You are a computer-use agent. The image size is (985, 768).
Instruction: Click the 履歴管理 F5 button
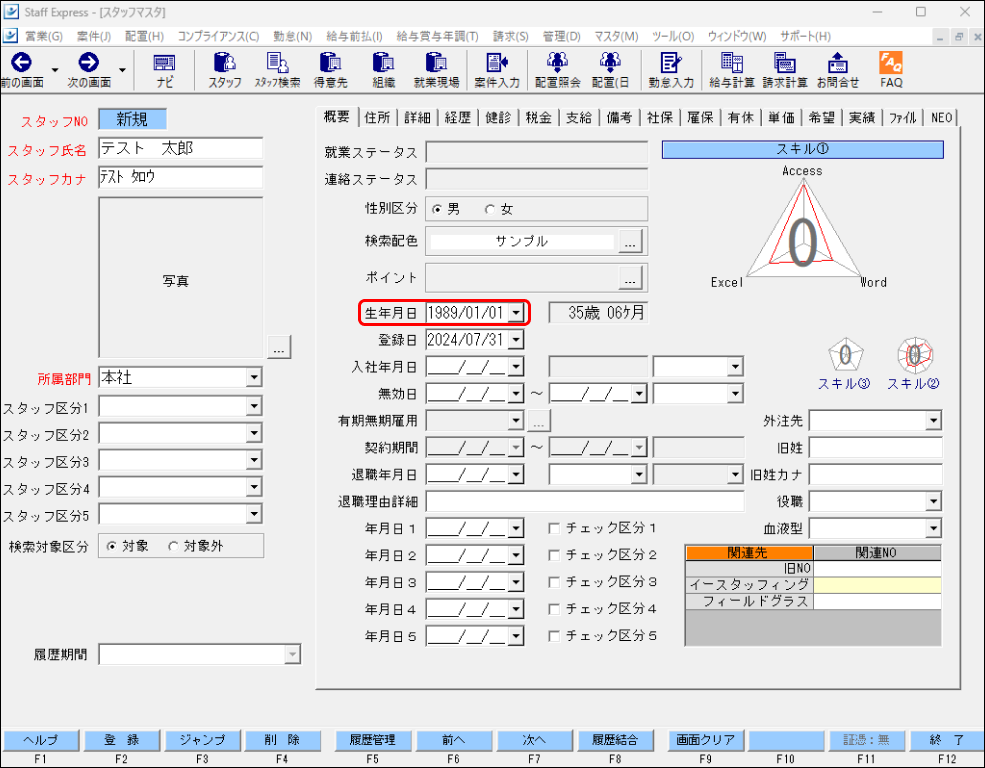[372, 740]
